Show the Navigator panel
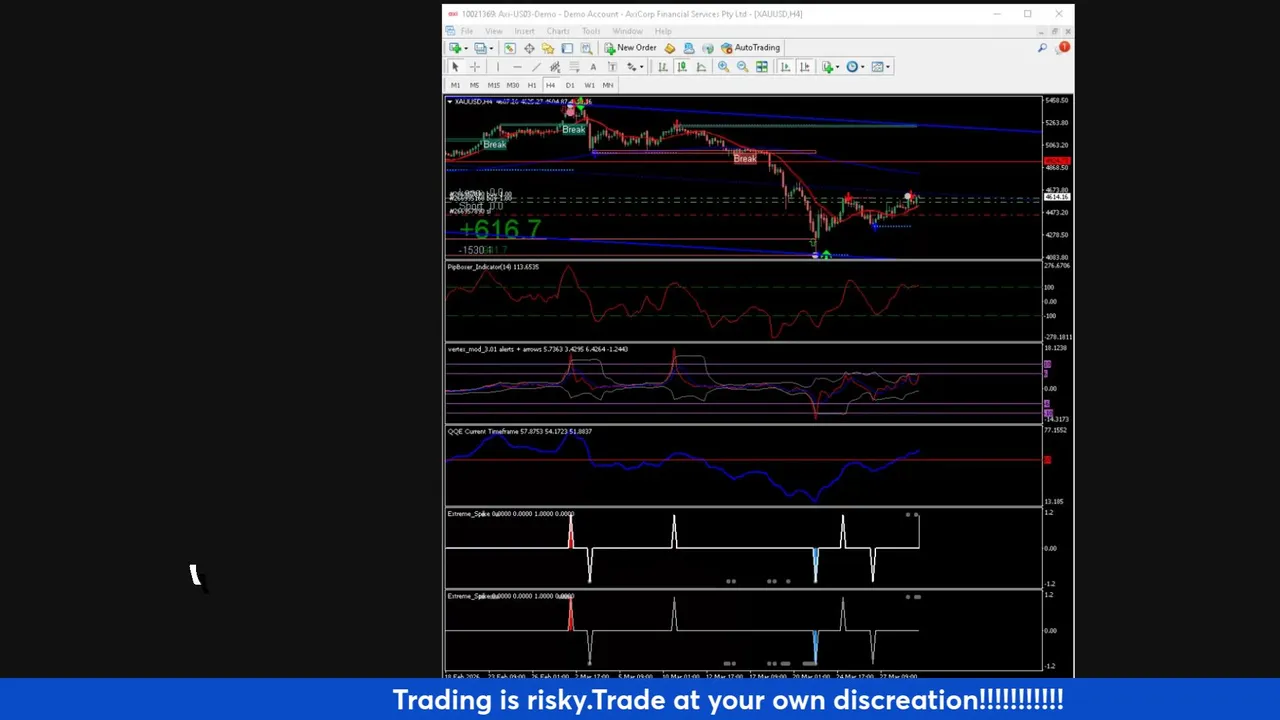Viewport: 1280px width, 720px height. (548, 48)
